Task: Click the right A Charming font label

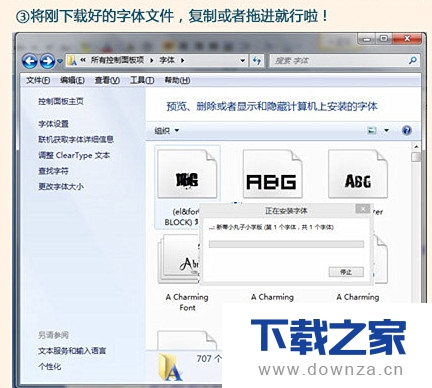Action: tap(358, 297)
